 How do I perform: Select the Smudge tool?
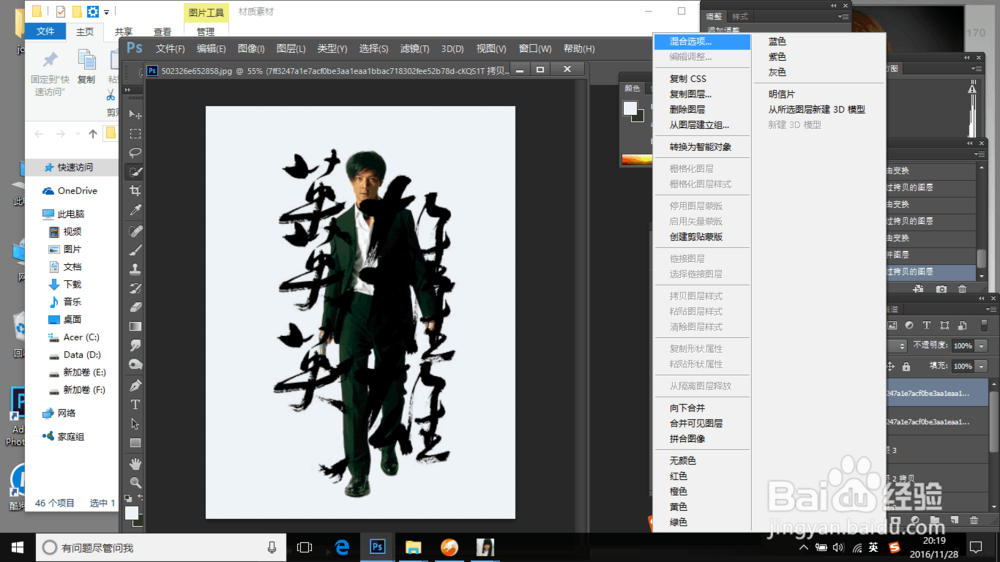click(x=135, y=346)
